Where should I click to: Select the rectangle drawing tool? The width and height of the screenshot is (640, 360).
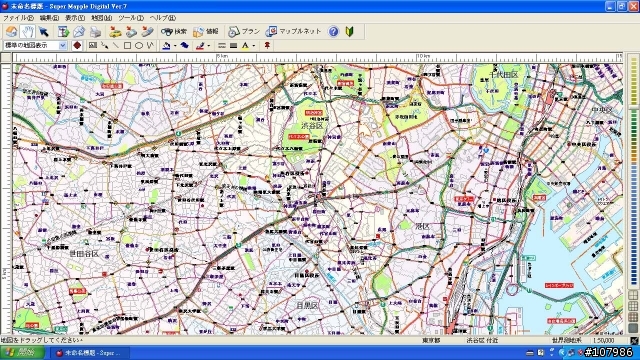click(127, 45)
